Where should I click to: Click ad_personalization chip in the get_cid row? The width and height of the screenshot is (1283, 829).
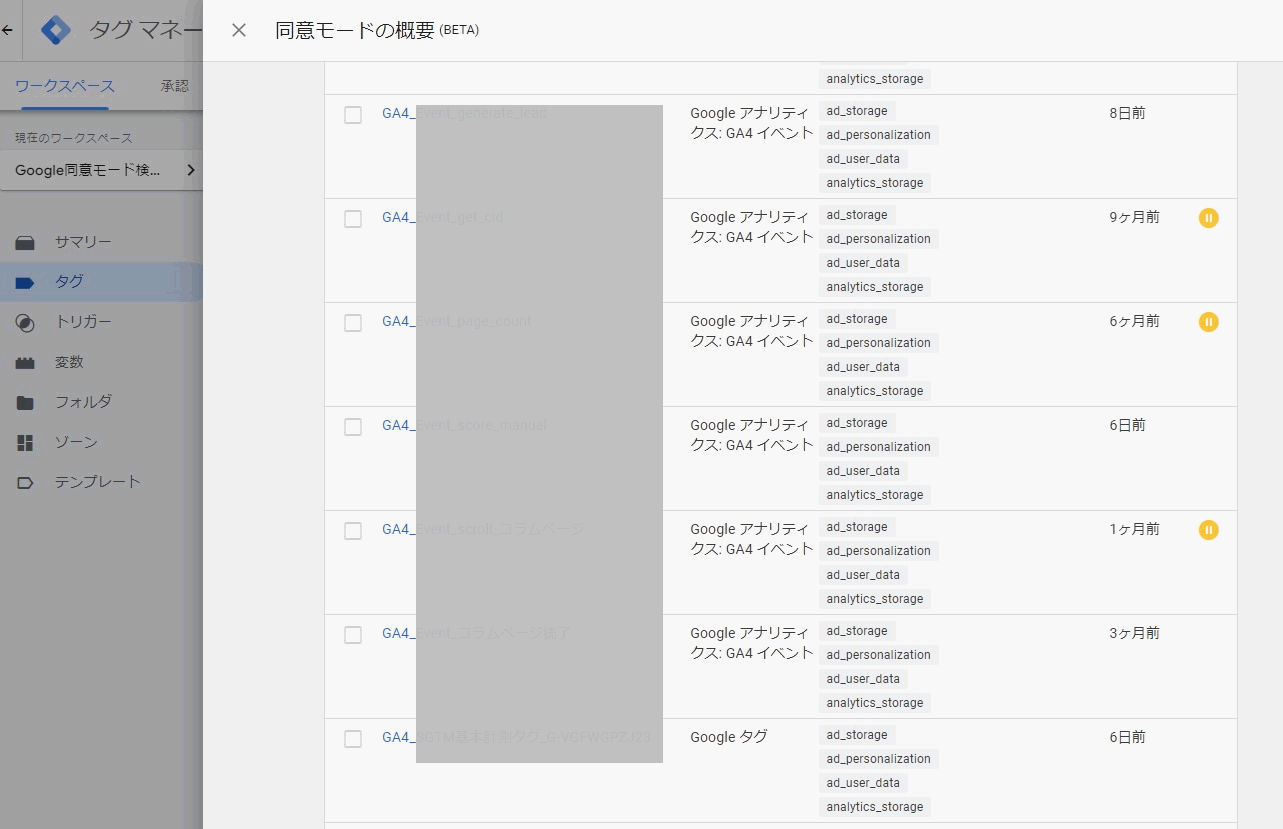(x=879, y=239)
